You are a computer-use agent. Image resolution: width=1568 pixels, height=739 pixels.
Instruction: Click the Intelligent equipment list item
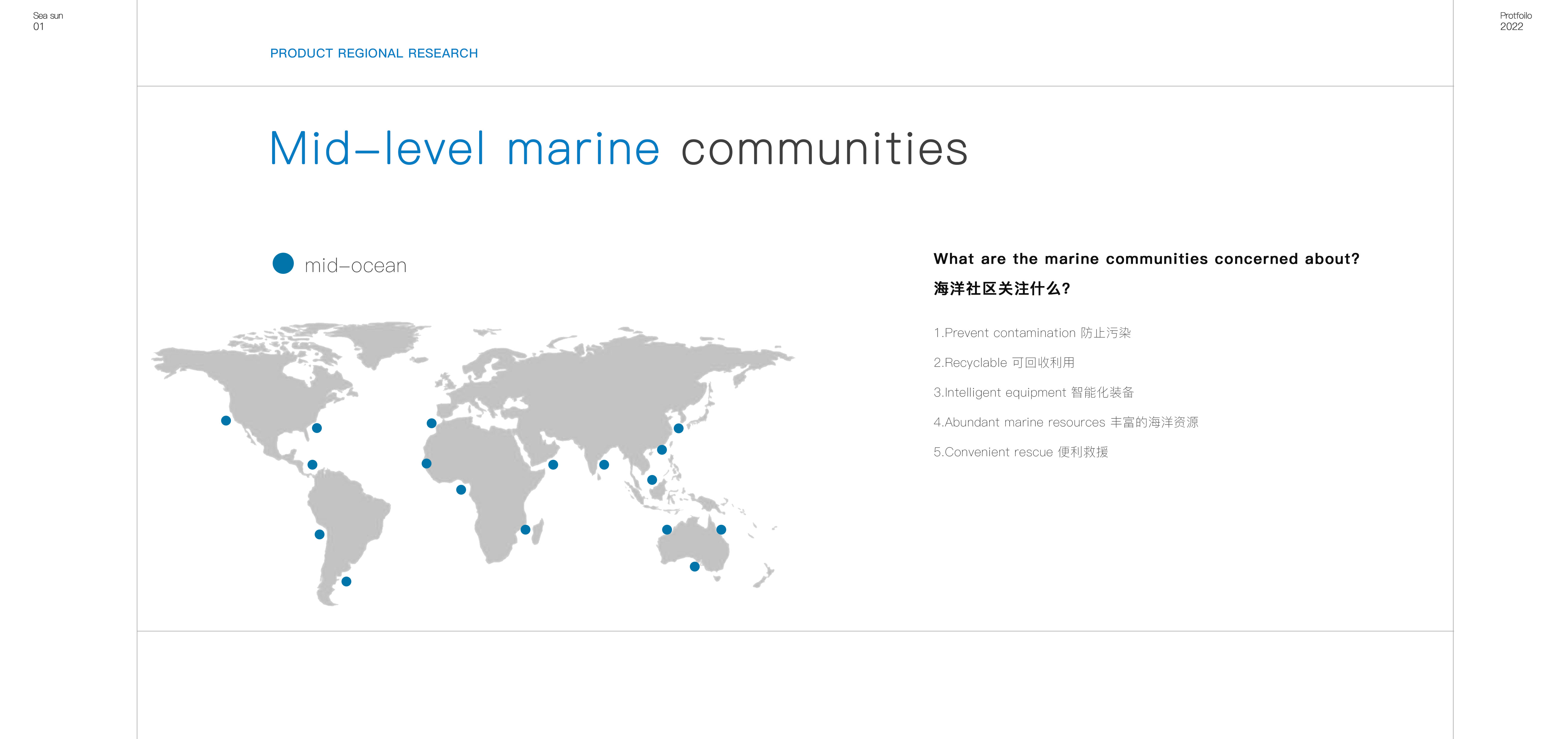pos(1034,393)
